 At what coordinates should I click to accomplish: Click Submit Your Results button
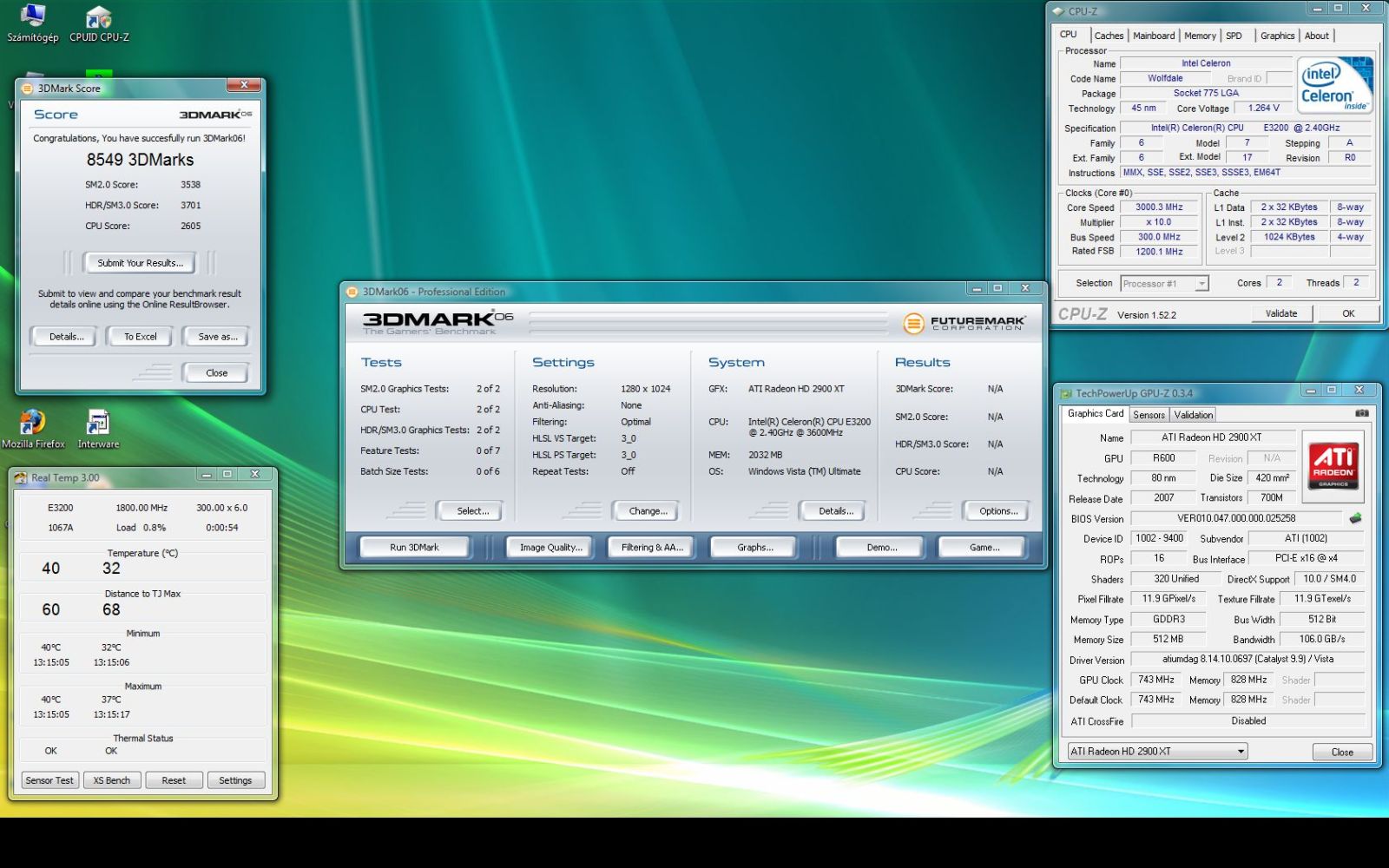(x=140, y=263)
